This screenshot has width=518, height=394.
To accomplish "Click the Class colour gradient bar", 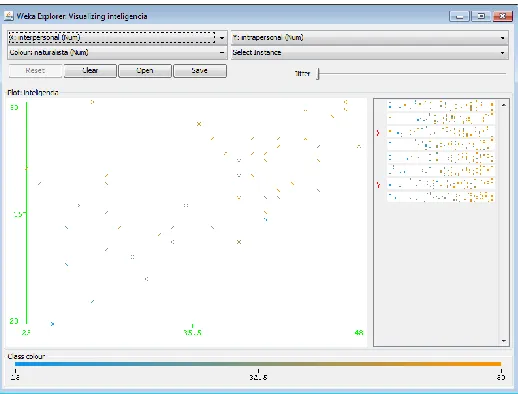I will coord(258,364).
